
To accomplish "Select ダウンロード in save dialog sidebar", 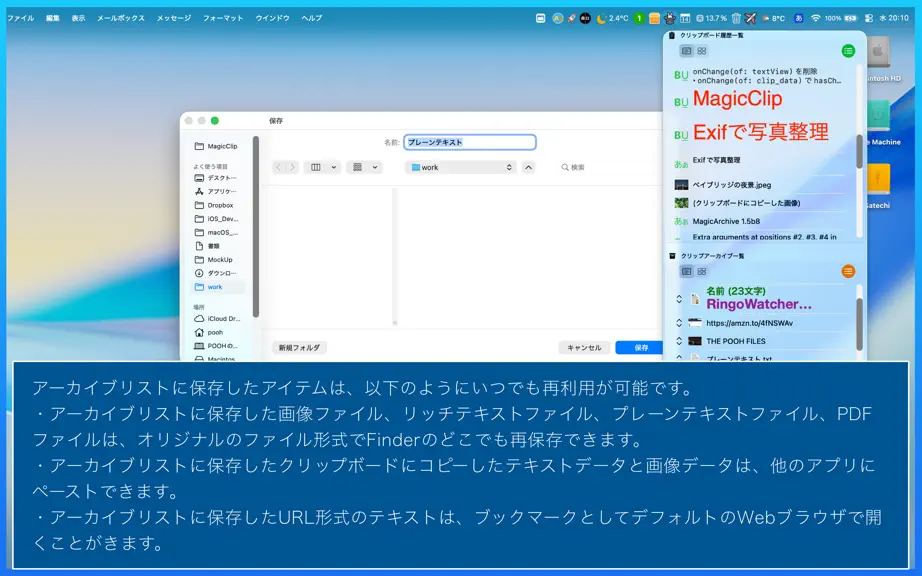I will pyautogui.click(x=216, y=273).
